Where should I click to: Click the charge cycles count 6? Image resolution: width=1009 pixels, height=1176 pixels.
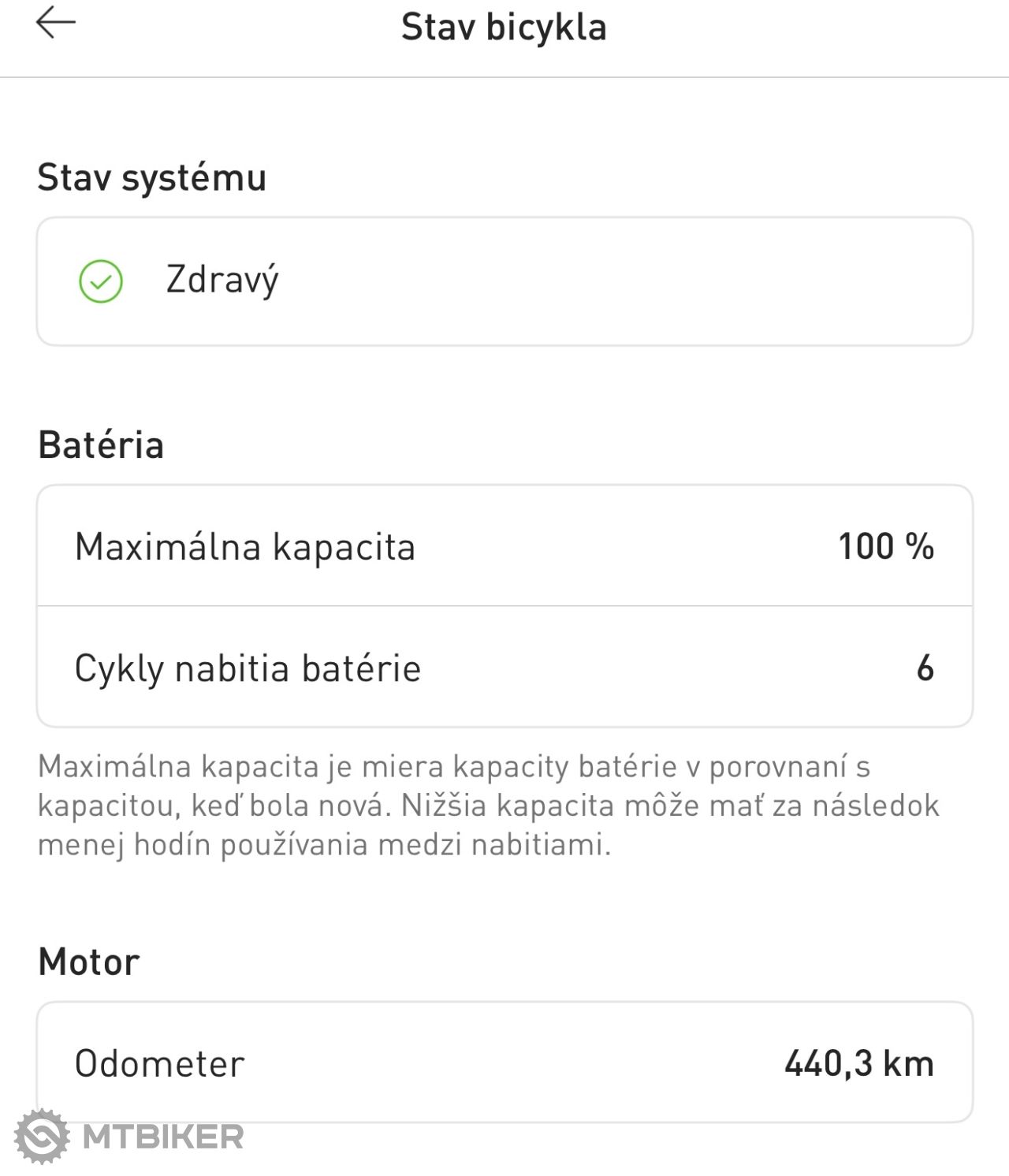click(x=925, y=668)
